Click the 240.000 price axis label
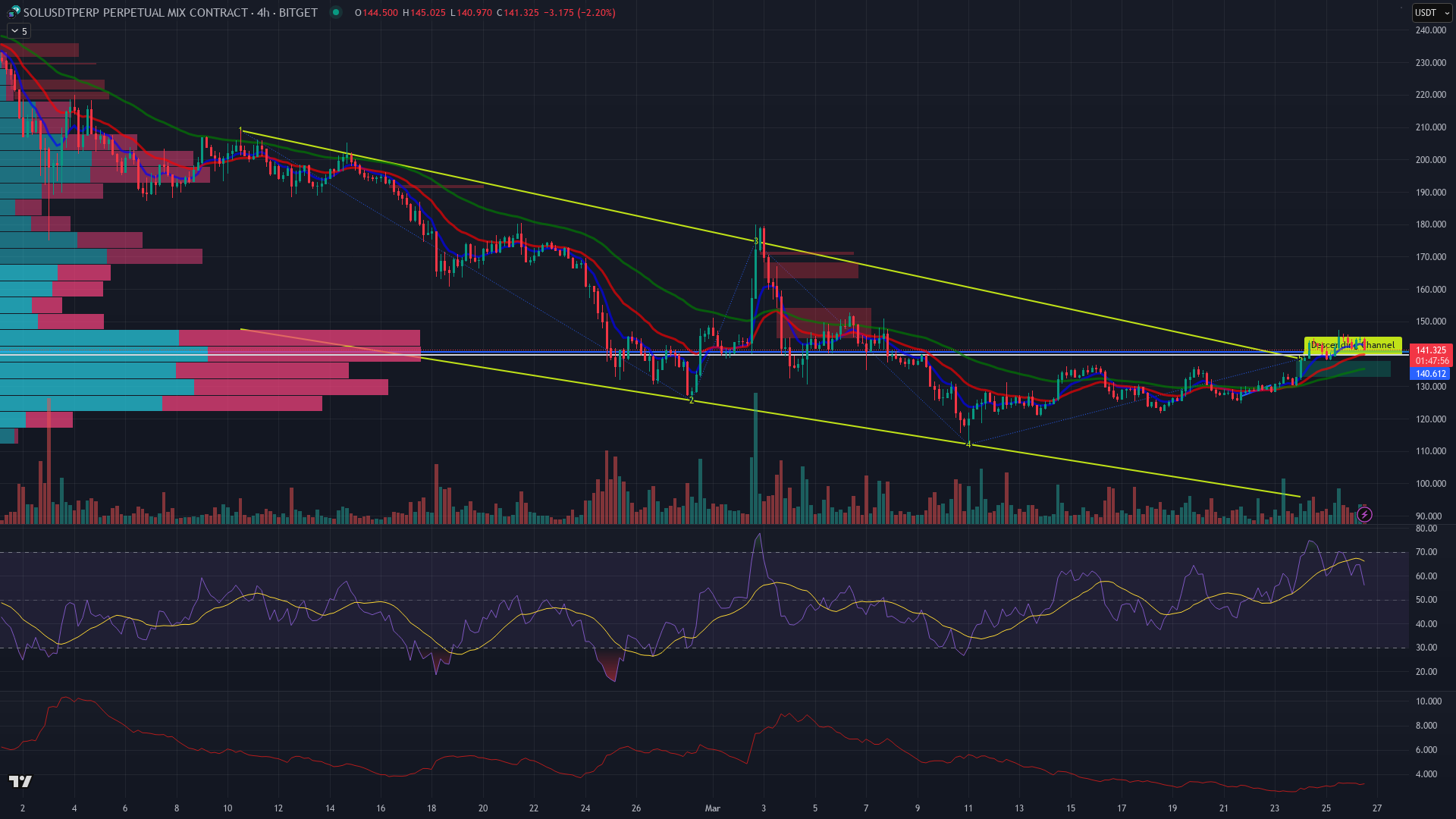The width and height of the screenshot is (1456, 819). pyautogui.click(x=1431, y=30)
